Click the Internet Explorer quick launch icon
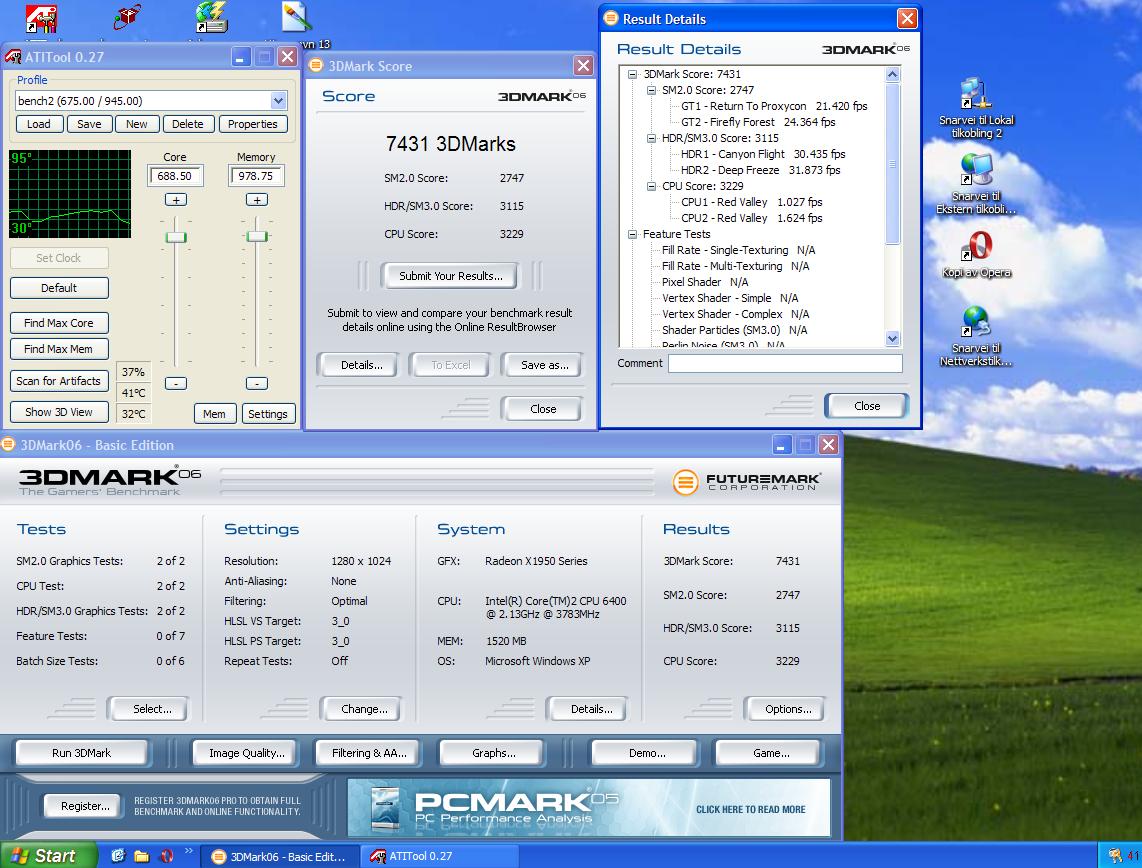 click(118, 856)
